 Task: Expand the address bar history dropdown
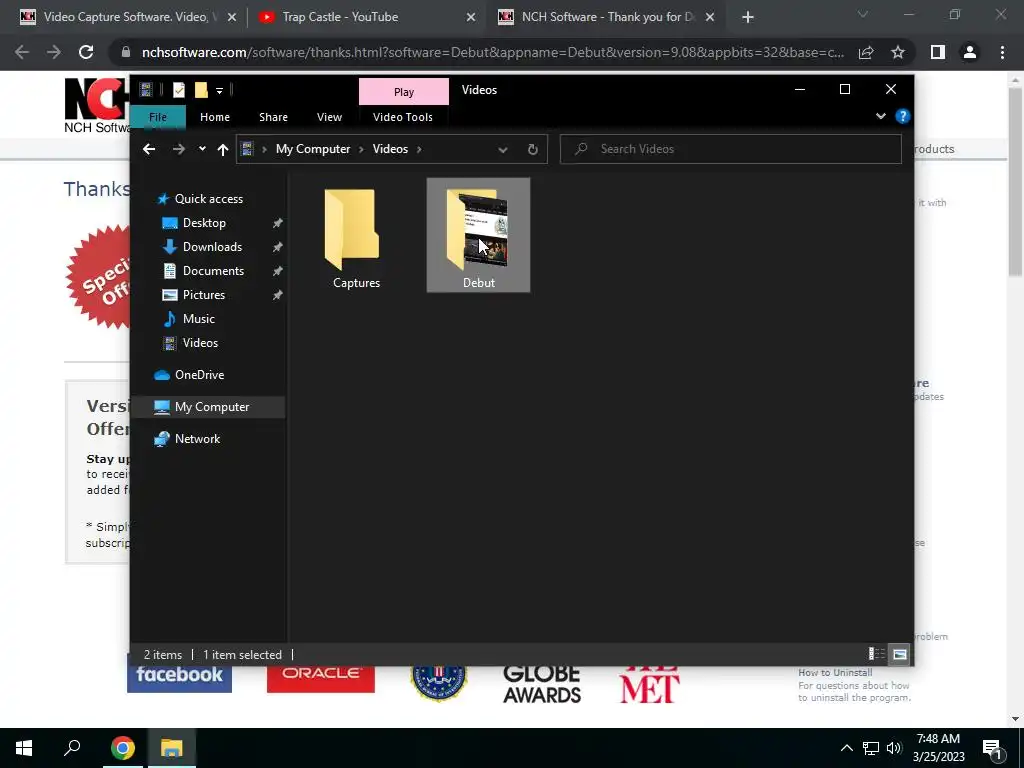tap(503, 150)
